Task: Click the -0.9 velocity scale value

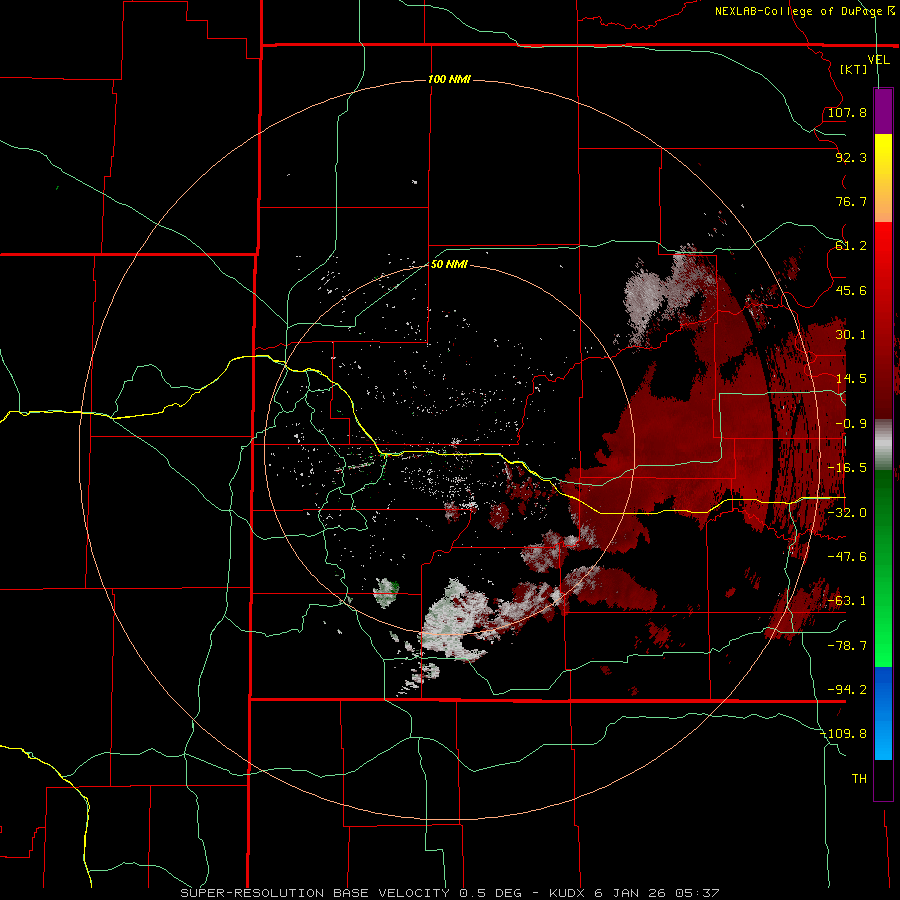Action: [x=851, y=424]
